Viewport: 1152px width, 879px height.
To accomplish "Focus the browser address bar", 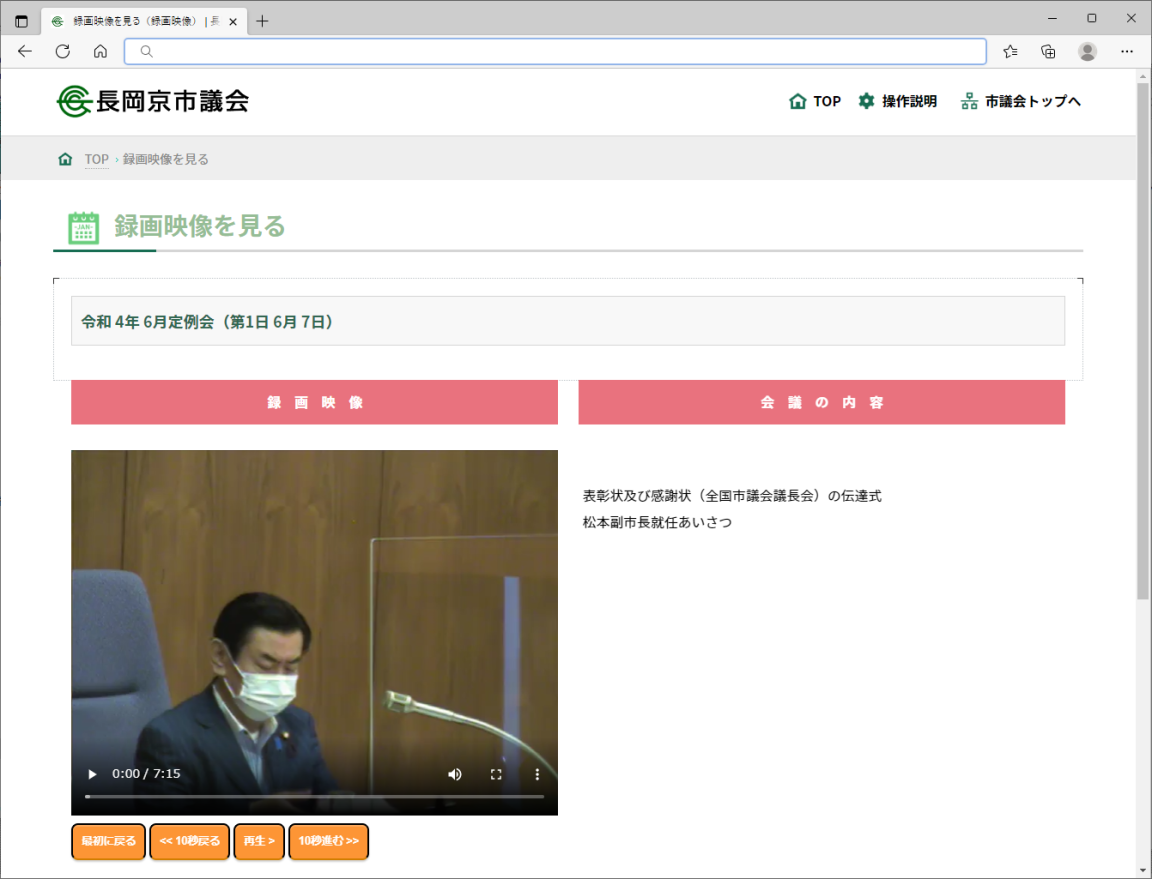I will (x=555, y=51).
